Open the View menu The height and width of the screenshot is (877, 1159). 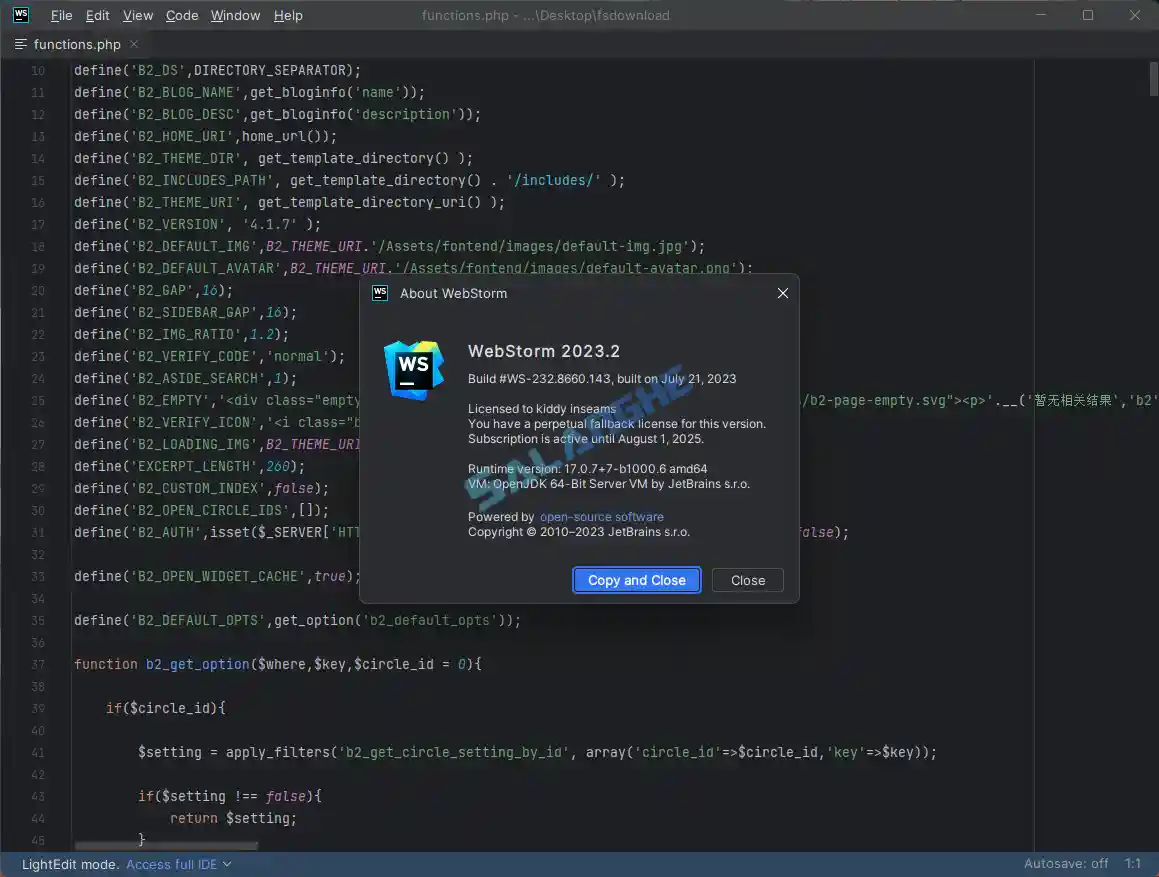137,15
